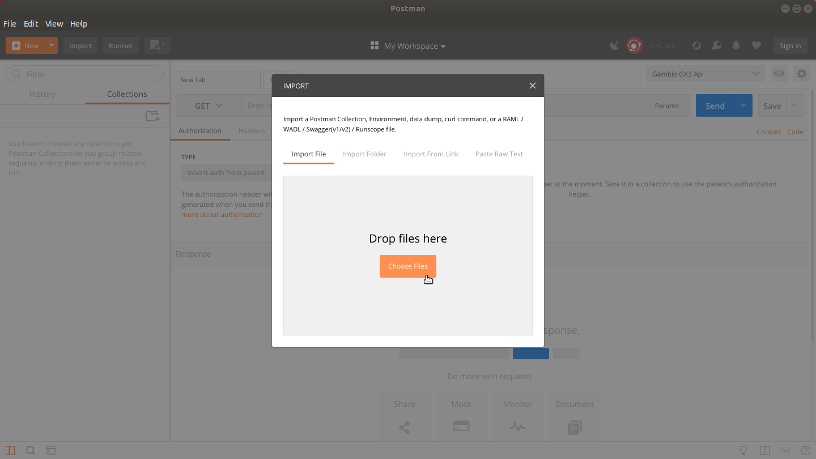
Task: Close the Import dialog
Action: [532, 86]
